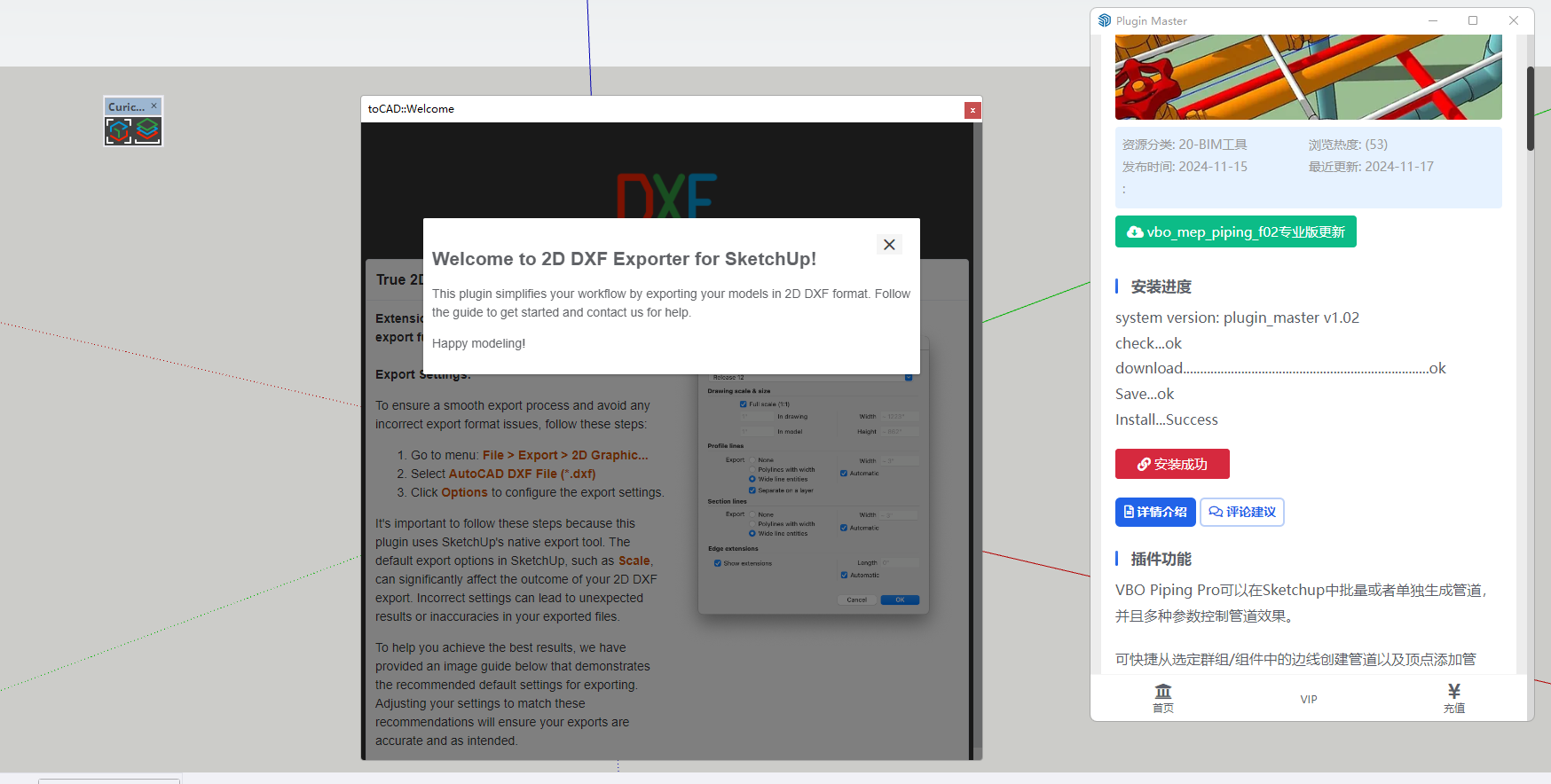Click the piping plugin preview image
The image size is (1551, 784).
click(x=1308, y=77)
